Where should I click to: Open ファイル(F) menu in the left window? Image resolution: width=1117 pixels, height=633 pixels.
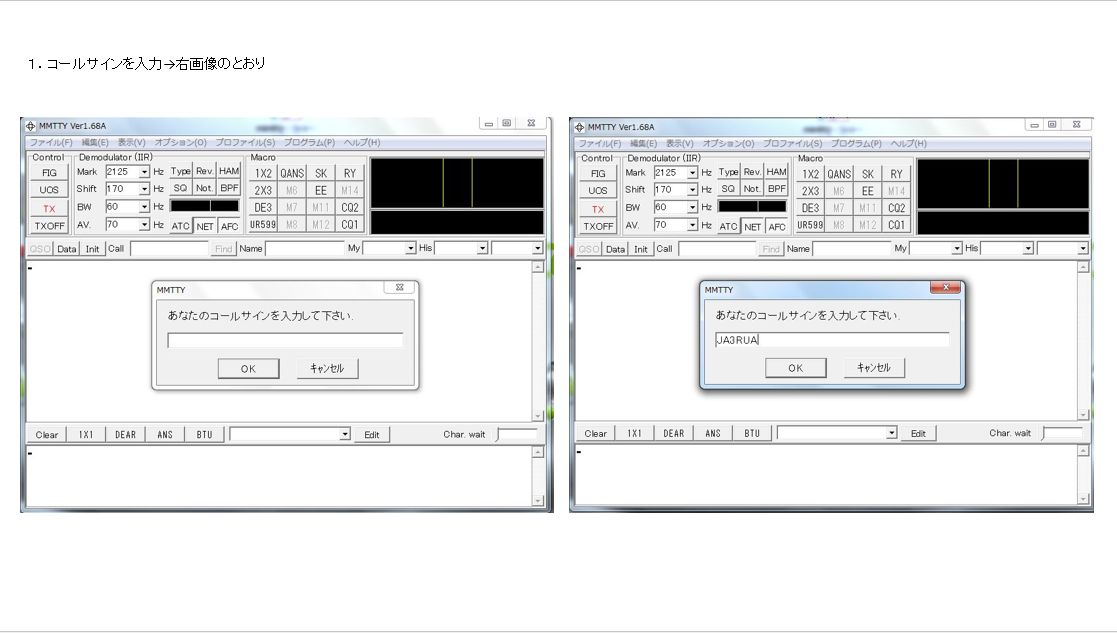tap(51, 142)
